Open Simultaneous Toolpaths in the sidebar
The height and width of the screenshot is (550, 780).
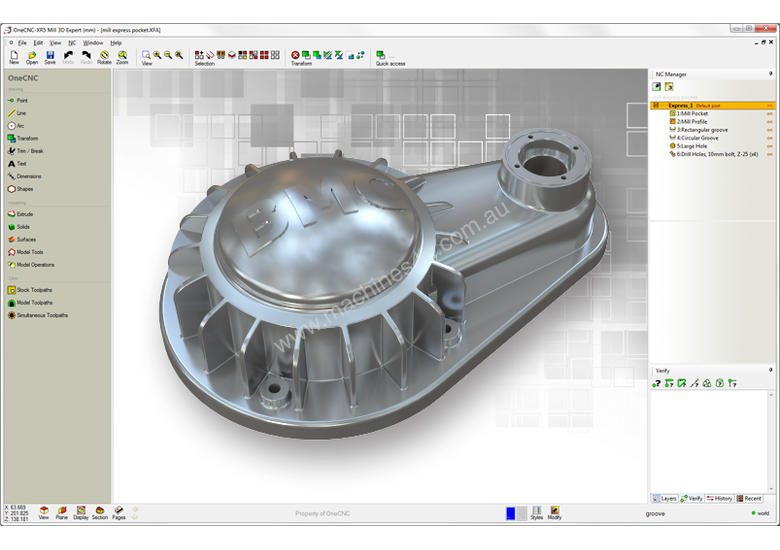(x=11, y=315)
